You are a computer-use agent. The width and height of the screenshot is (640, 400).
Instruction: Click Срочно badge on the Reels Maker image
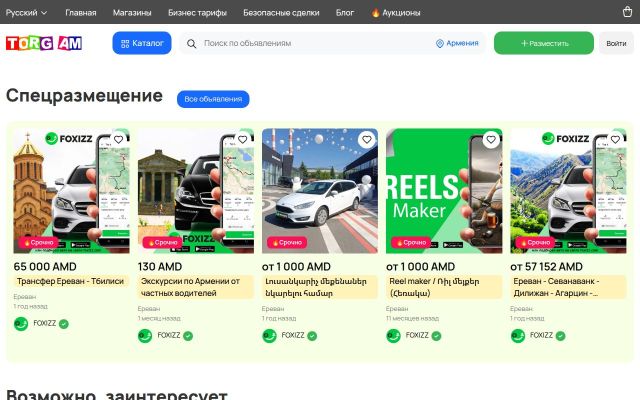pyautogui.click(x=411, y=242)
